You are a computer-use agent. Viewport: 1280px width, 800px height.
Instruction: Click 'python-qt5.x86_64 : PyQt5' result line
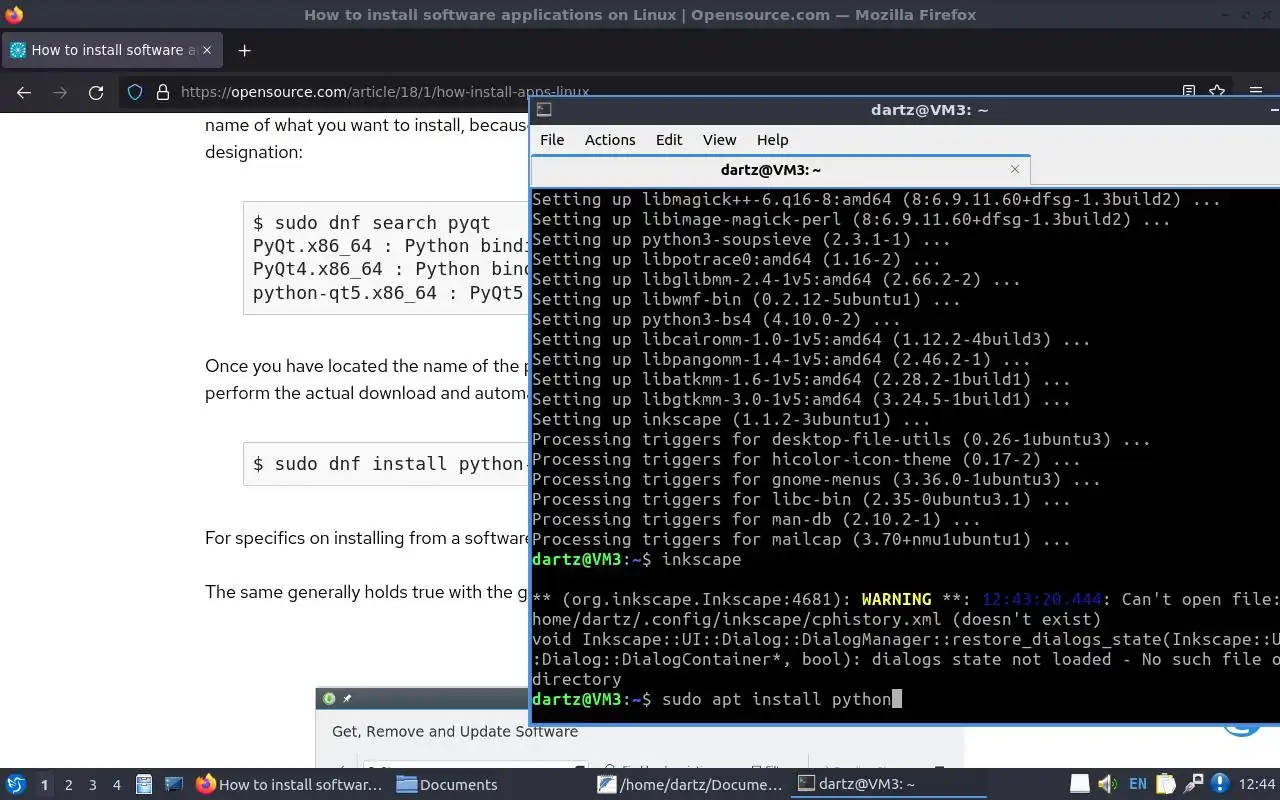point(389,293)
